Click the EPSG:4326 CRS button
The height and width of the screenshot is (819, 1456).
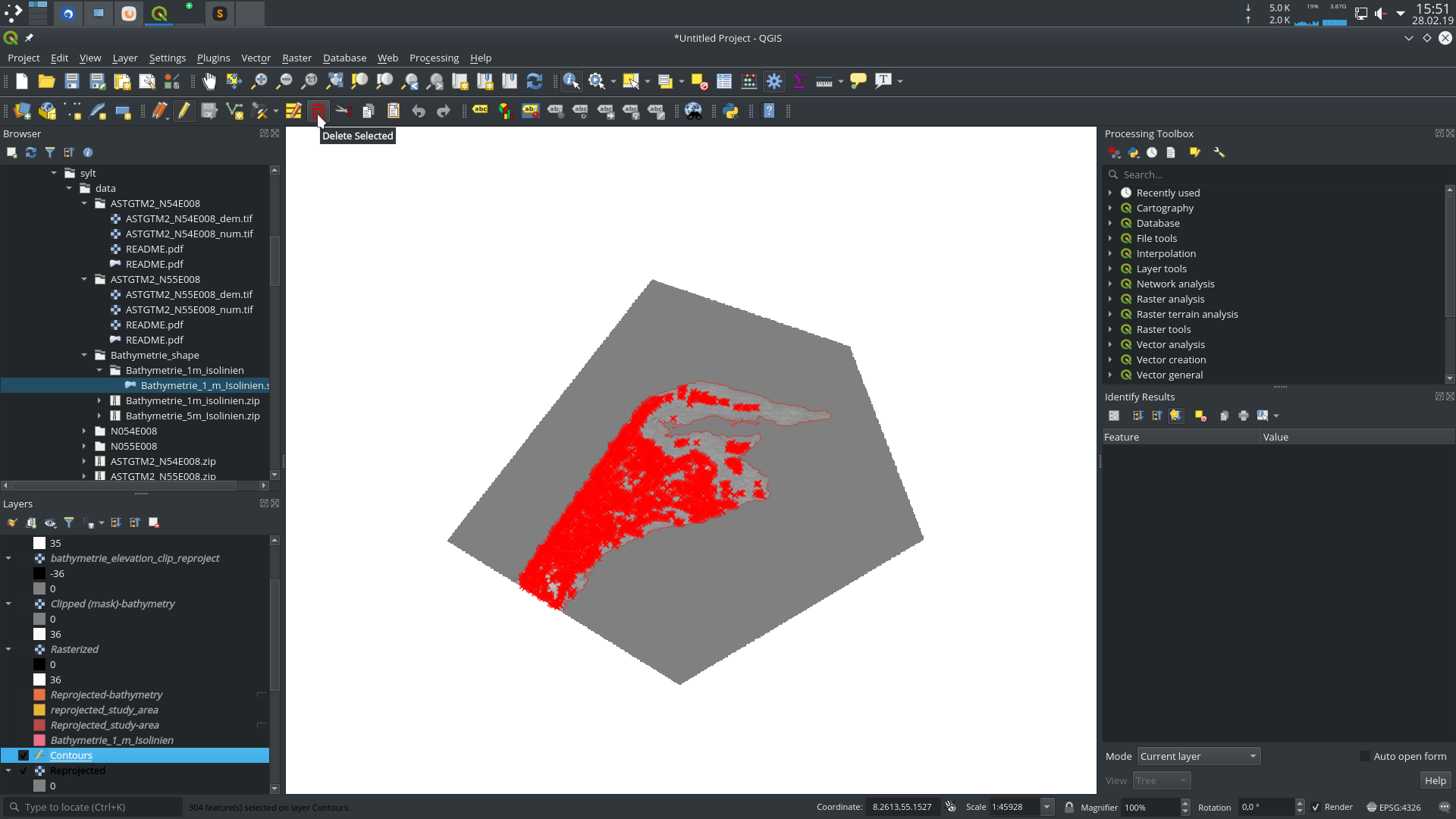pos(1393,807)
